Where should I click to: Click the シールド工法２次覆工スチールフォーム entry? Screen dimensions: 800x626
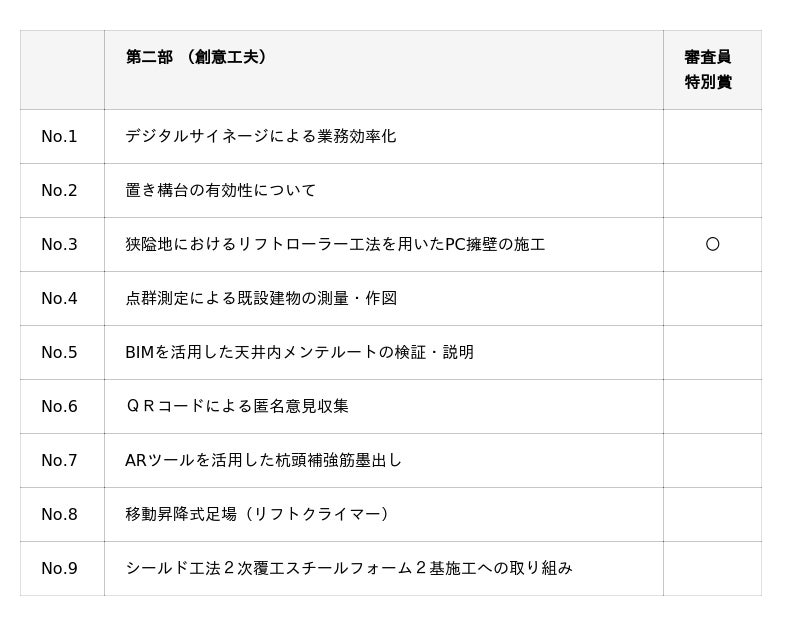(348, 568)
